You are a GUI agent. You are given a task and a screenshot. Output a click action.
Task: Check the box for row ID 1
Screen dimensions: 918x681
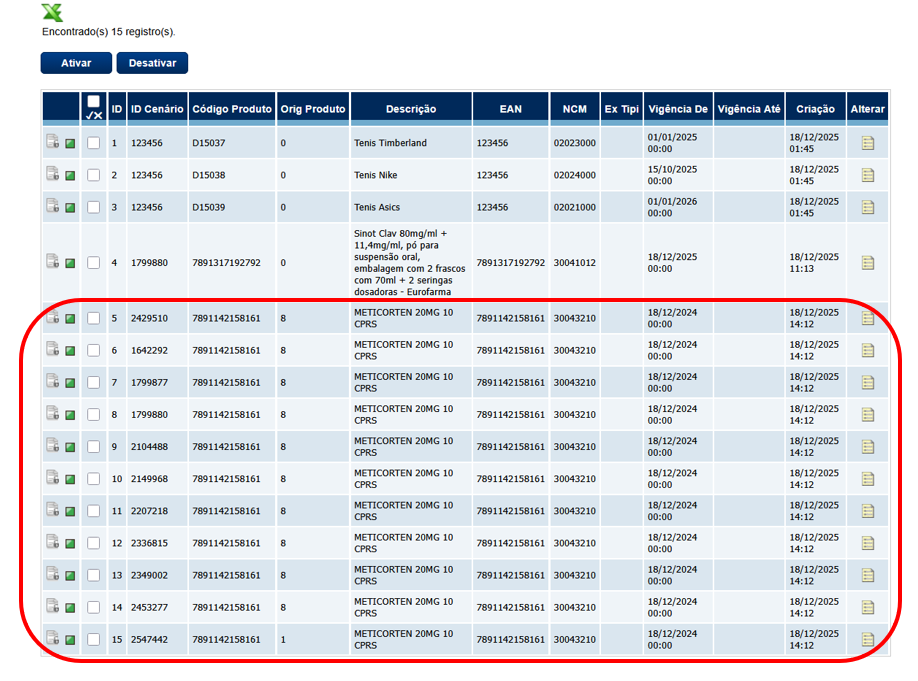(x=94, y=143)
